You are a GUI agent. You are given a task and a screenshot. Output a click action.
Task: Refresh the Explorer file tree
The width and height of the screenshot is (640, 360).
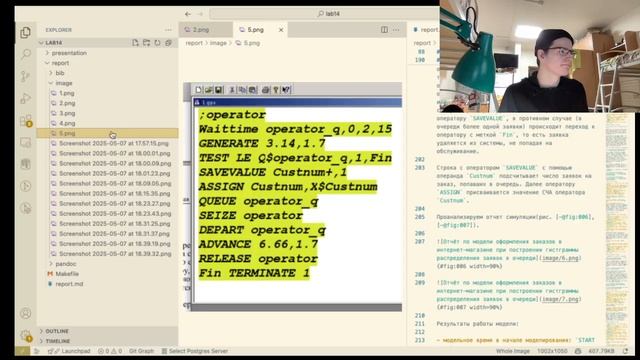tap(158, 42)
